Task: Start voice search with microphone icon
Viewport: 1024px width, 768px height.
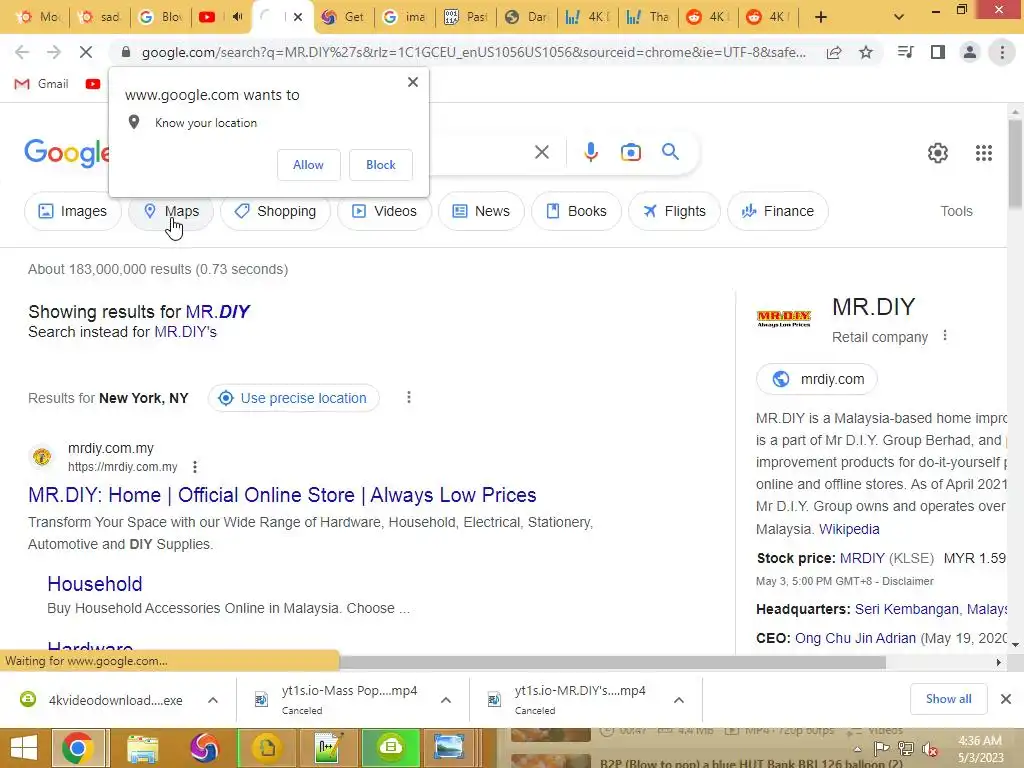Action: pyautogui.click(x=590, y=152)
